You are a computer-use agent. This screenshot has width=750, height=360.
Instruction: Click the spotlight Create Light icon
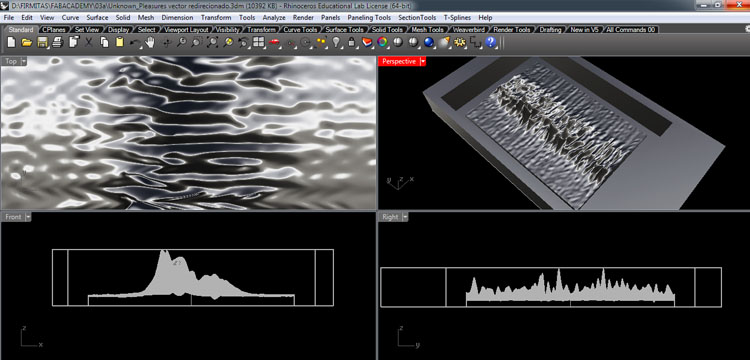(444, 43)
